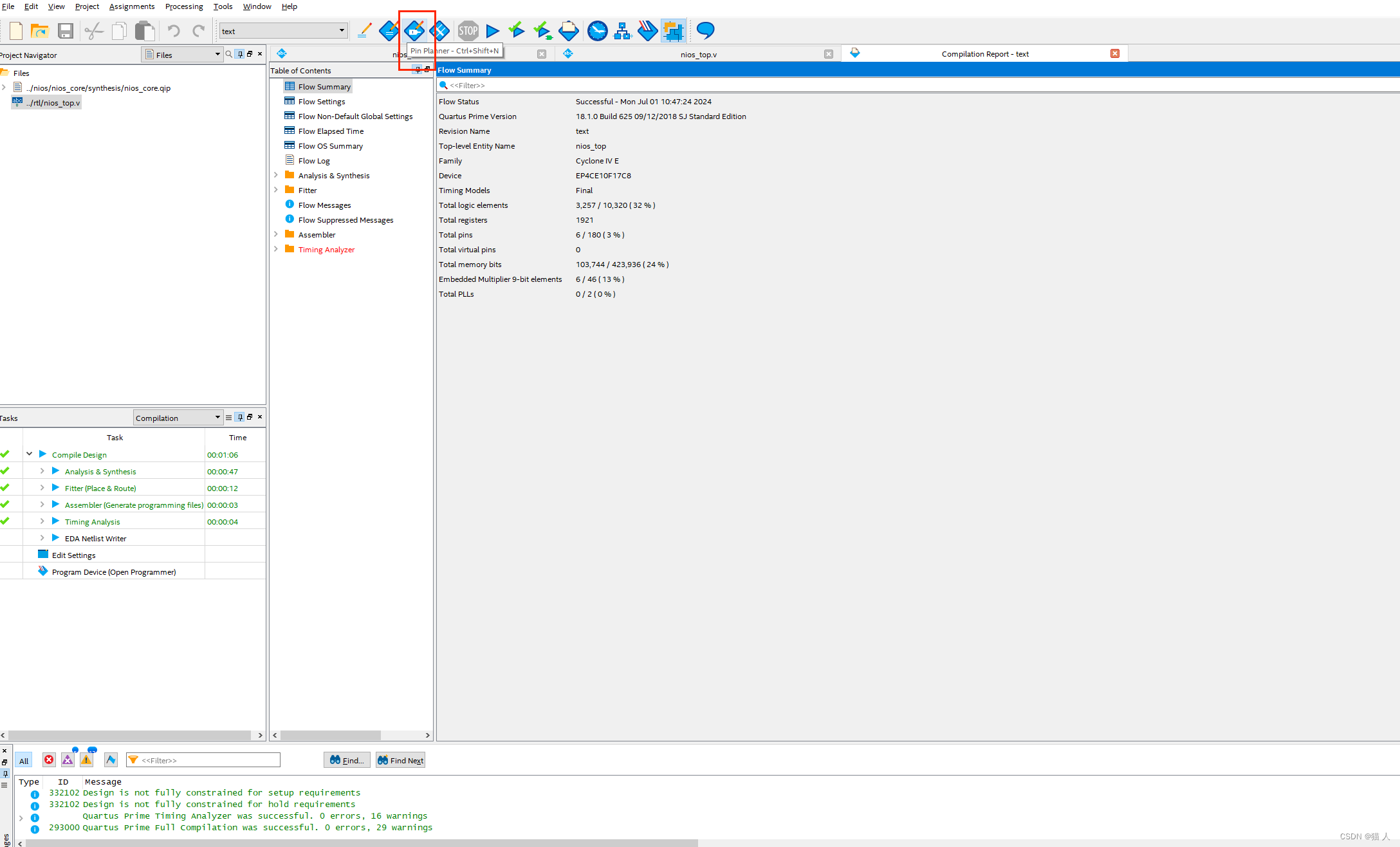
Task: Switch to the nios_top.v tab
Action: click(698, 54)
